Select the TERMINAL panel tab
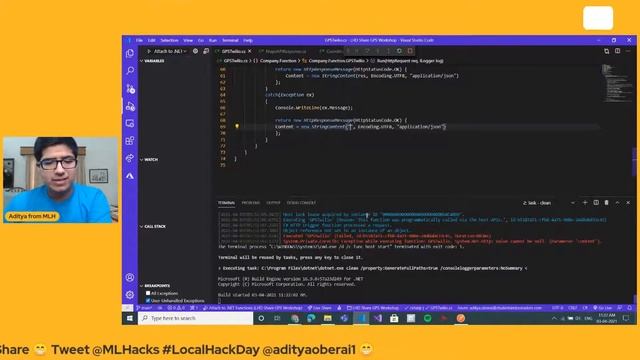 coord(226,203)
